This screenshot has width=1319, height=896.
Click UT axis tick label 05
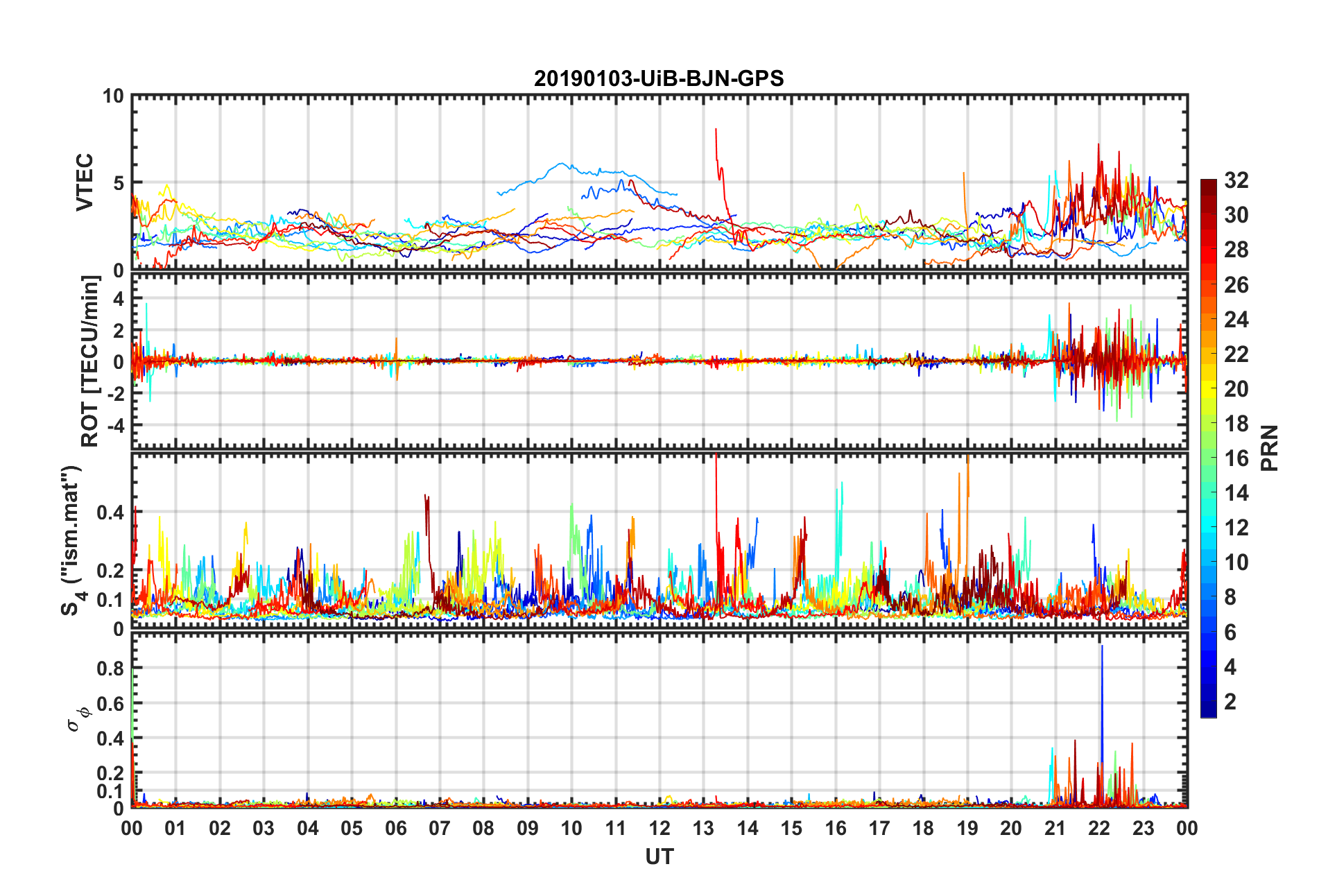pyautogui.click(x=352, y=828)
